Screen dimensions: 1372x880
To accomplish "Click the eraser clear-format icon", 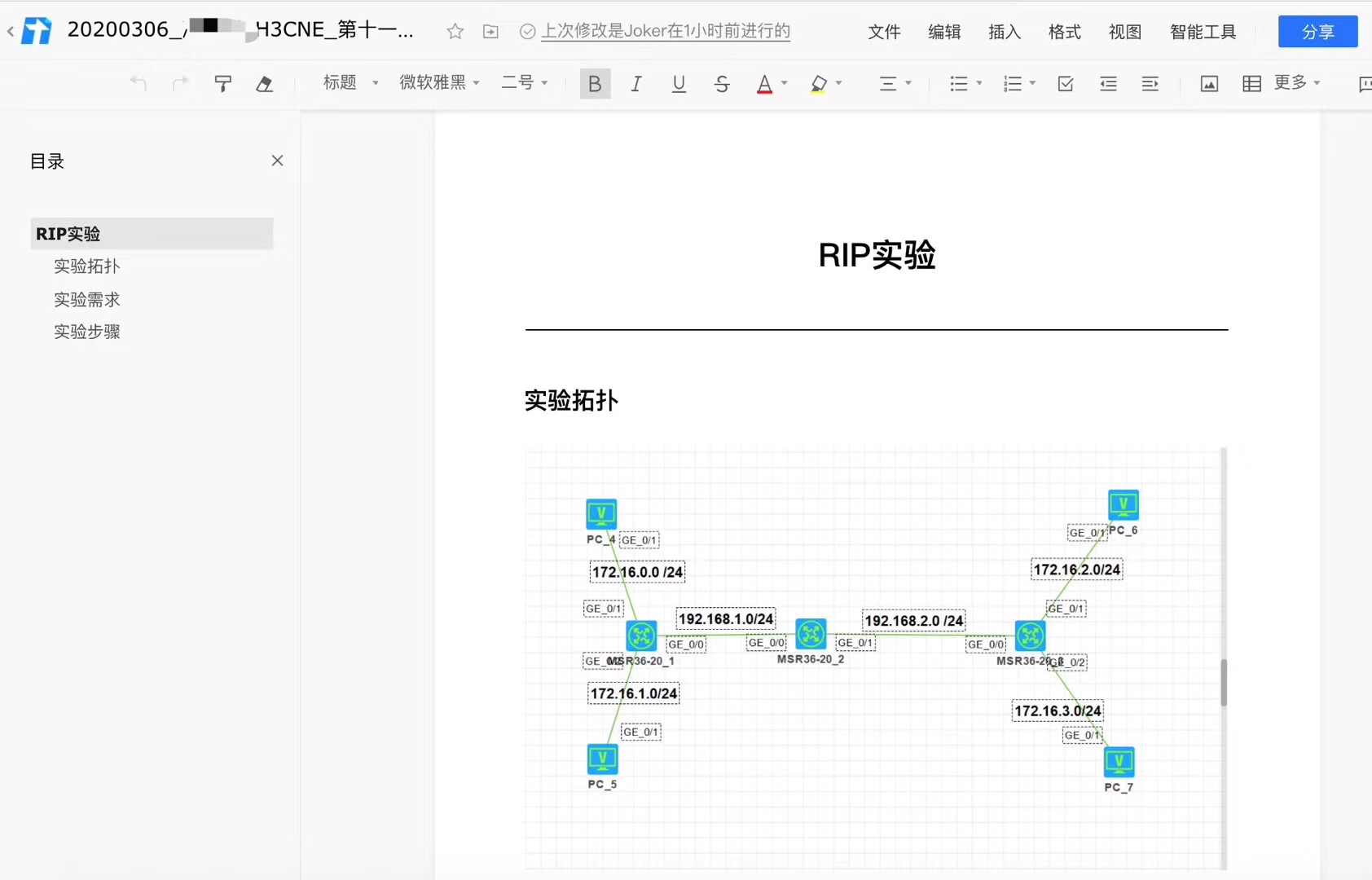I will pos(264,83).
